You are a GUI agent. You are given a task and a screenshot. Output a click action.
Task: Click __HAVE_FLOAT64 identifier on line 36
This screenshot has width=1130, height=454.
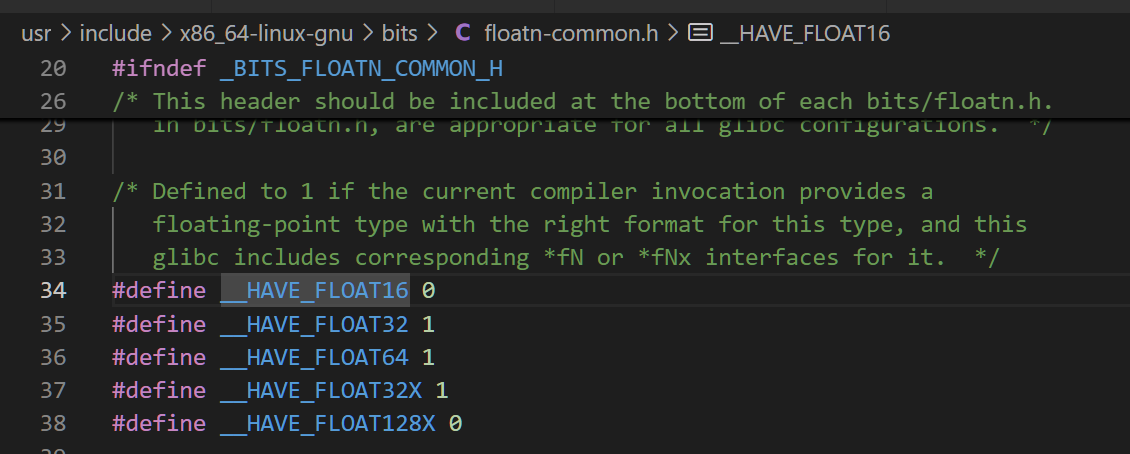pos(315,357)
